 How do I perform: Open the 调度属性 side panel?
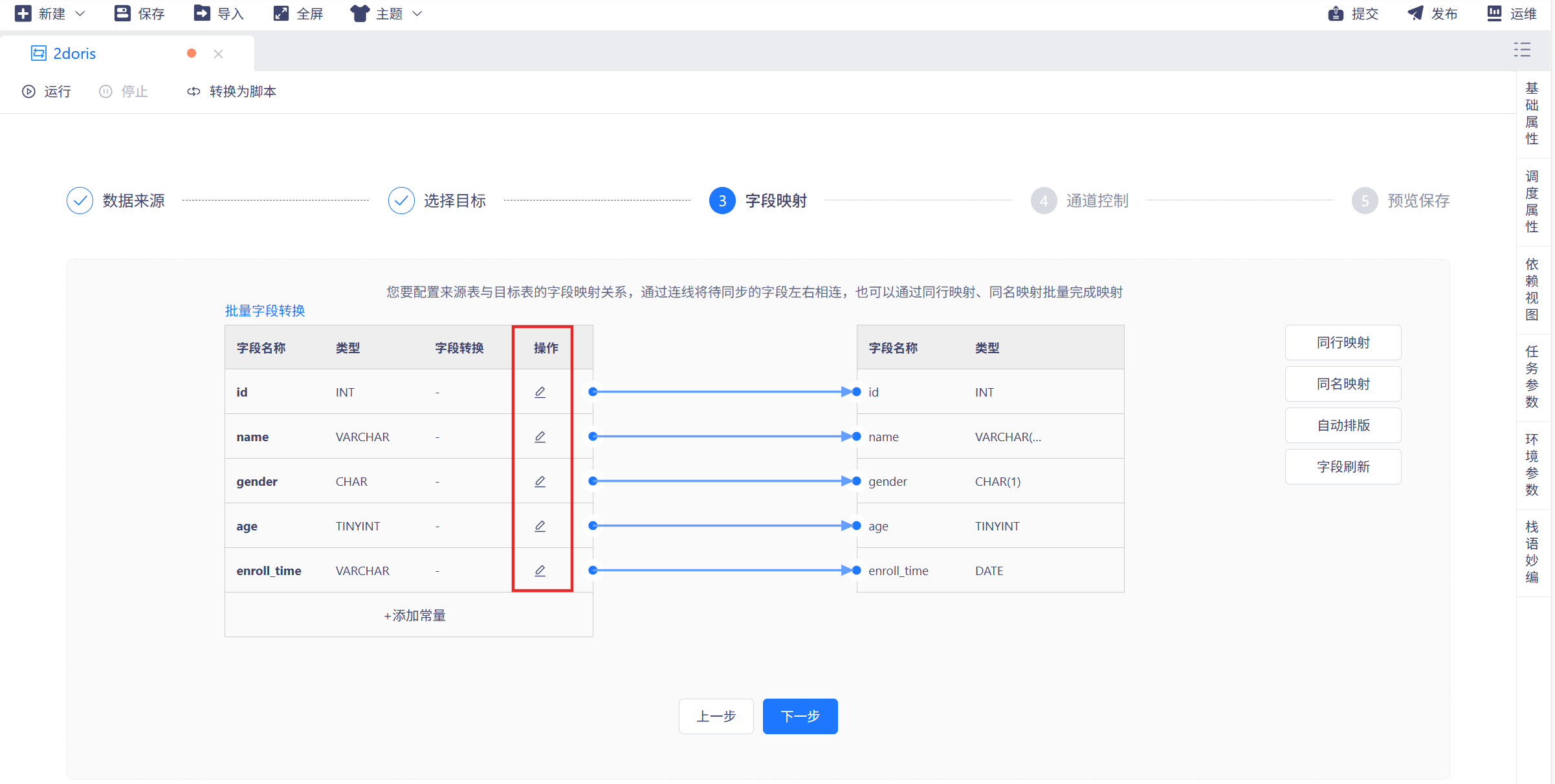pos(1532,201)
